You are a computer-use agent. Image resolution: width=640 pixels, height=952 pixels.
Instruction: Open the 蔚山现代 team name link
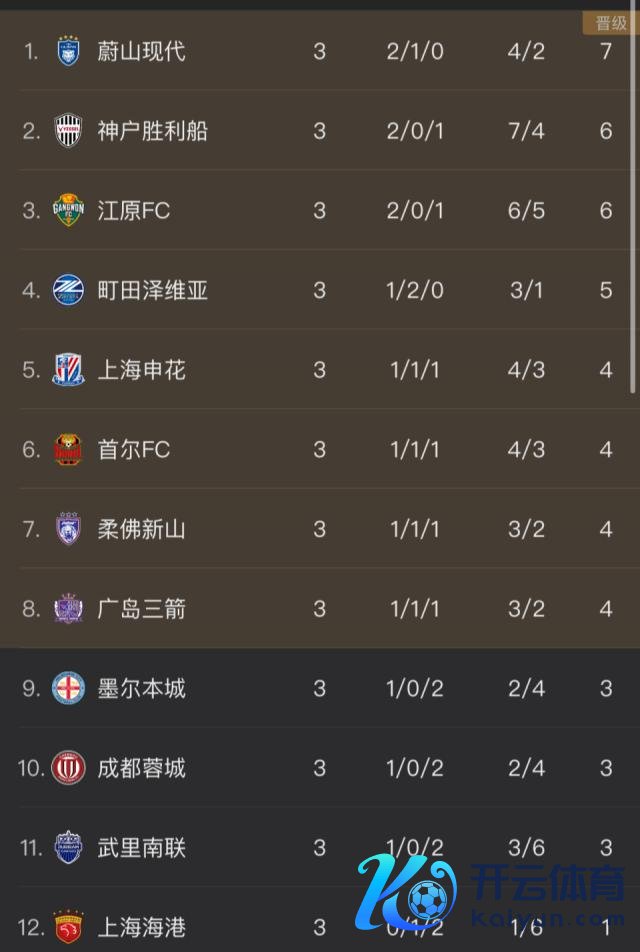tap(141, 51)
